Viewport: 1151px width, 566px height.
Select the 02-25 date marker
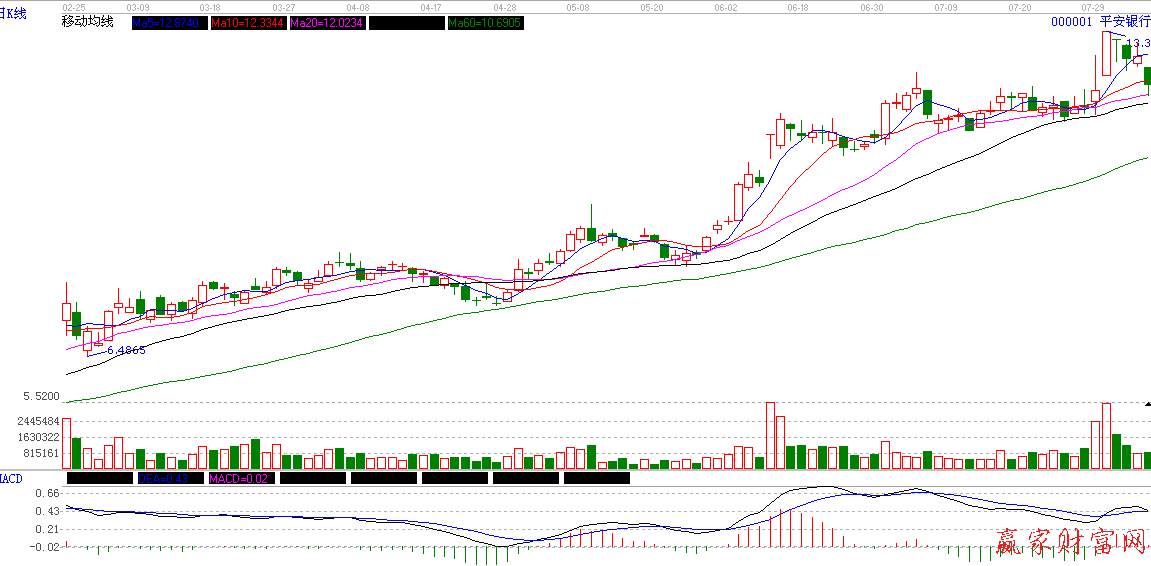(74, 7)
